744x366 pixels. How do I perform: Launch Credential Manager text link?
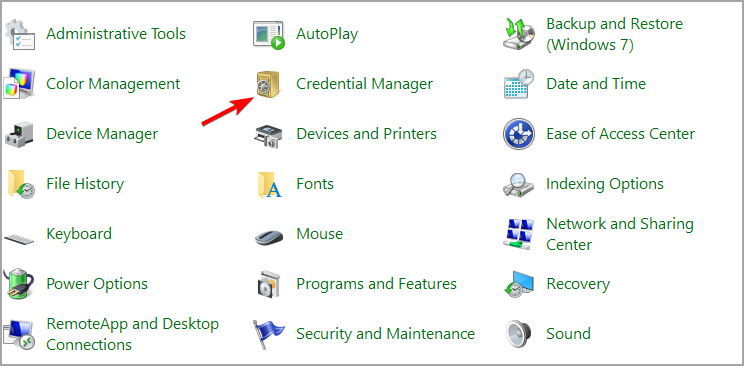(364, 84)
